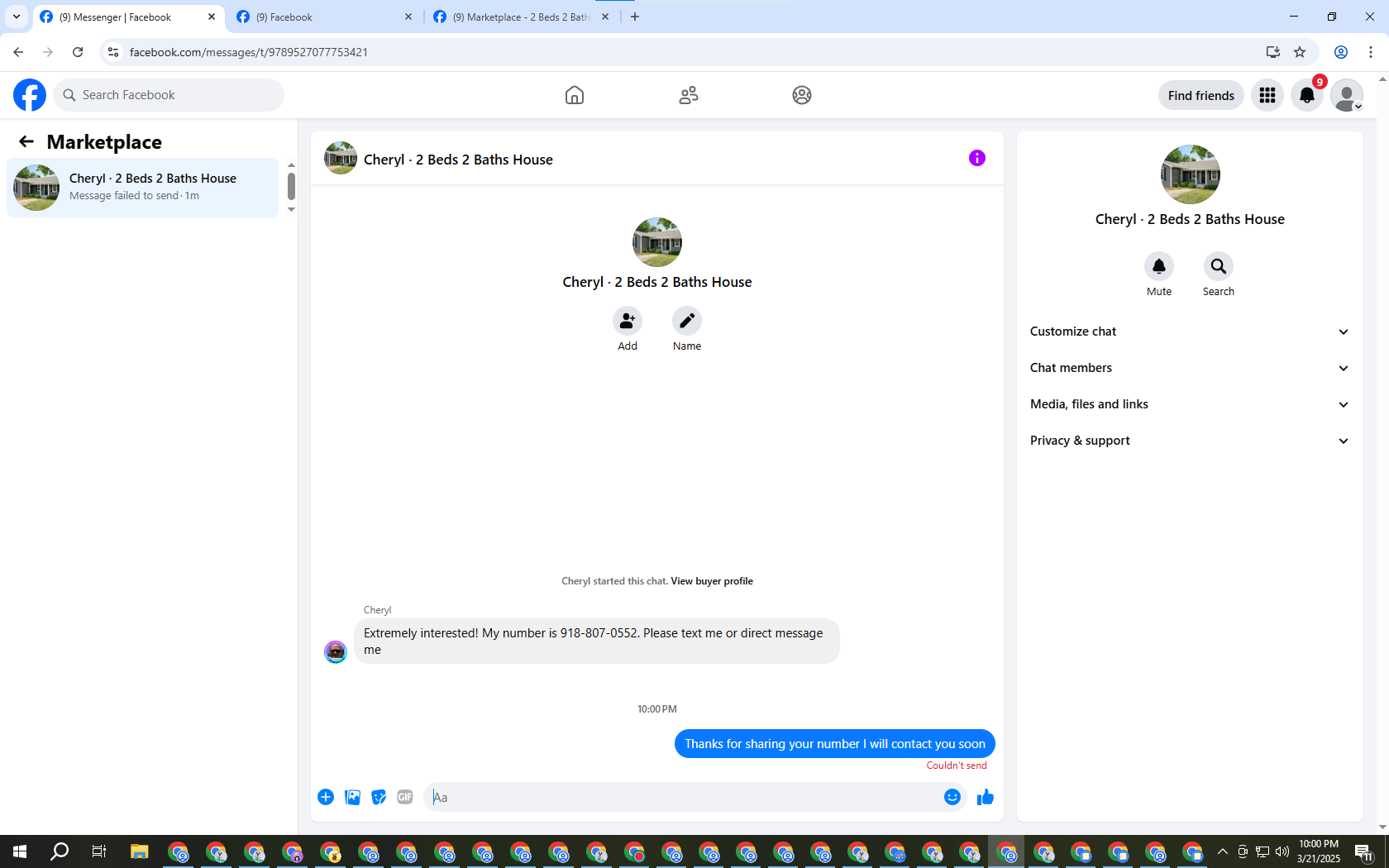This screenshot has height=868, width=1389.
Task: Click Cheryl's small avatar beside her message
Action: (336, 652)
